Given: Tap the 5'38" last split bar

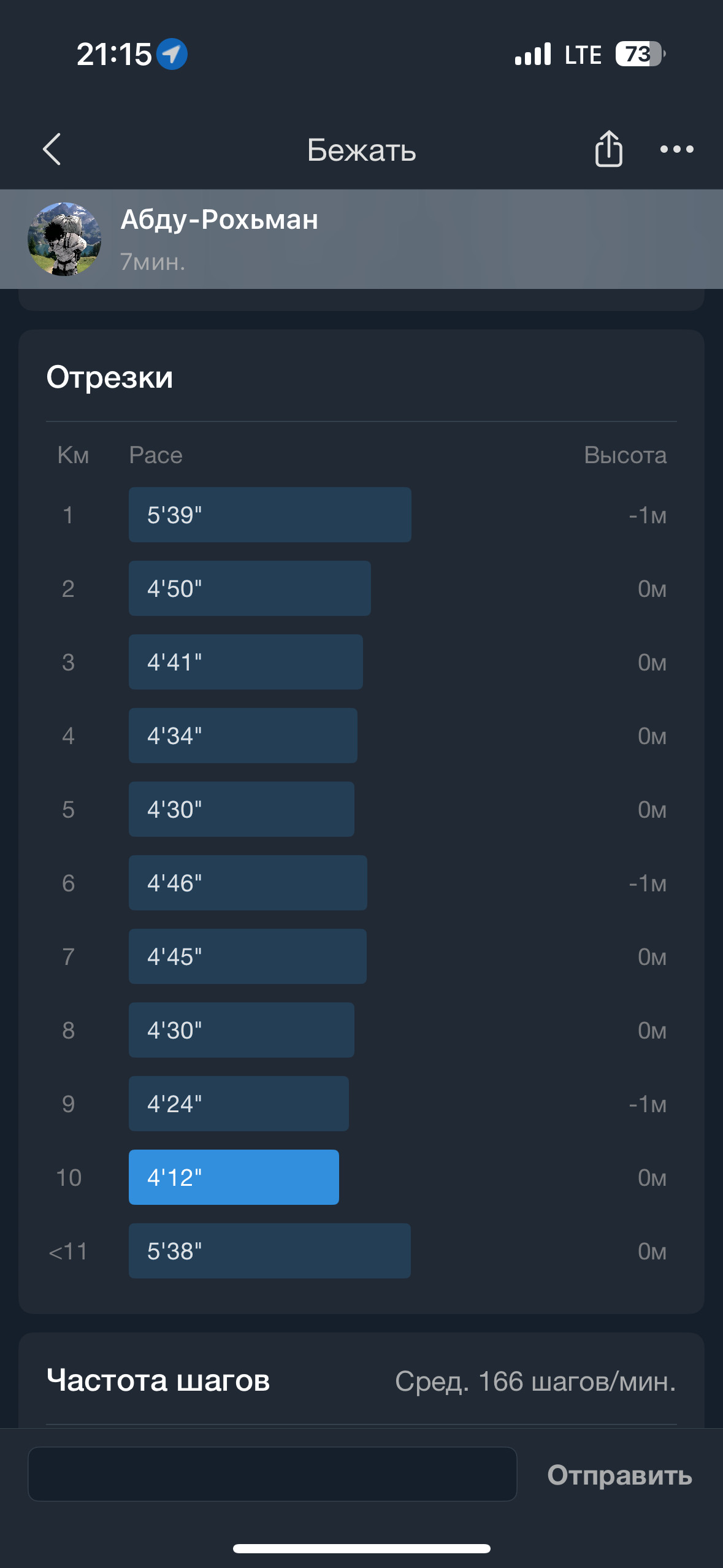Looking at the screenshot, I should 270,1251.
